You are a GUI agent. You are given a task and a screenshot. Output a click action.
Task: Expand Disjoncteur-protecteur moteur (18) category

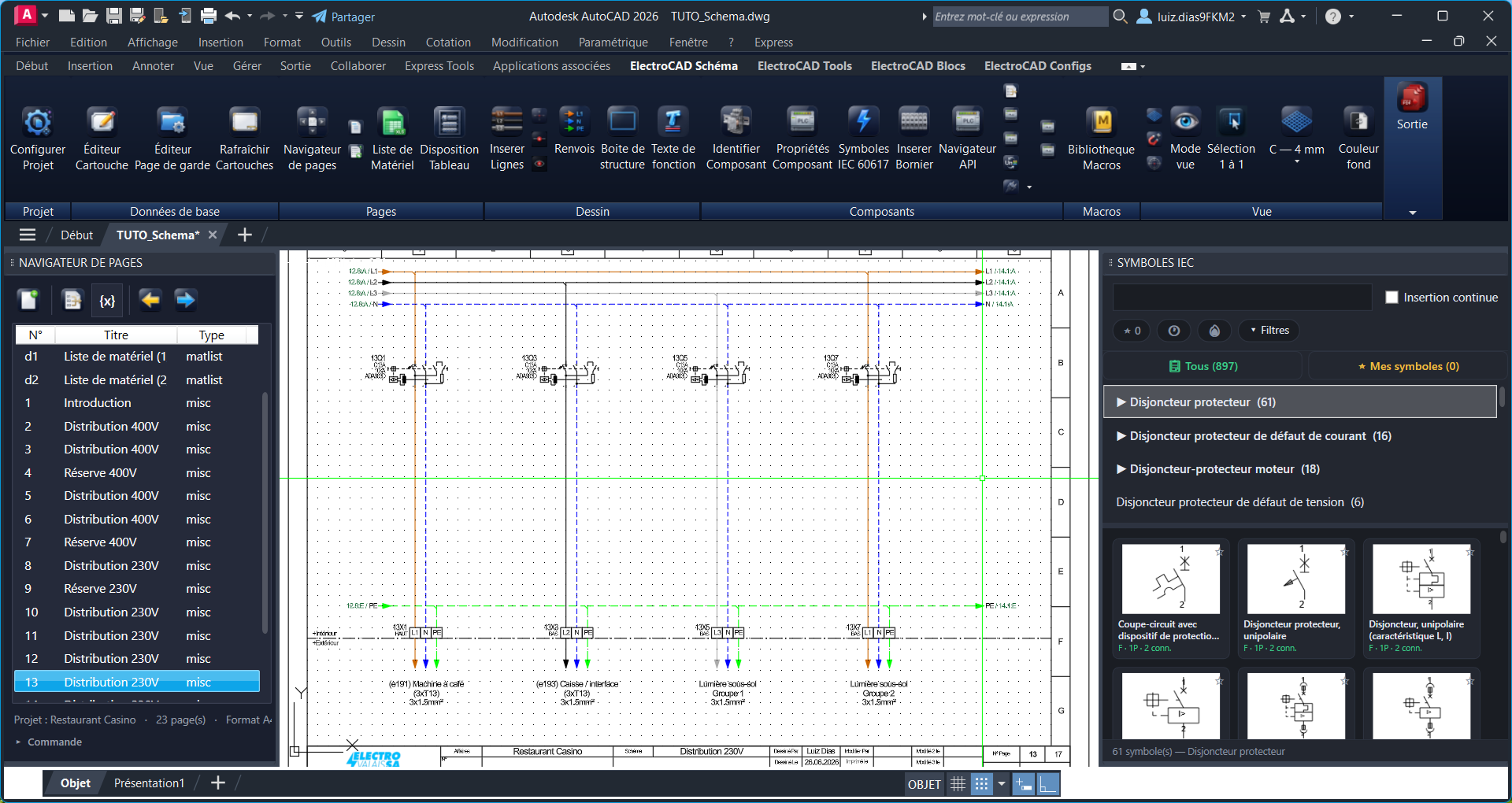(x=1300, y=469)
